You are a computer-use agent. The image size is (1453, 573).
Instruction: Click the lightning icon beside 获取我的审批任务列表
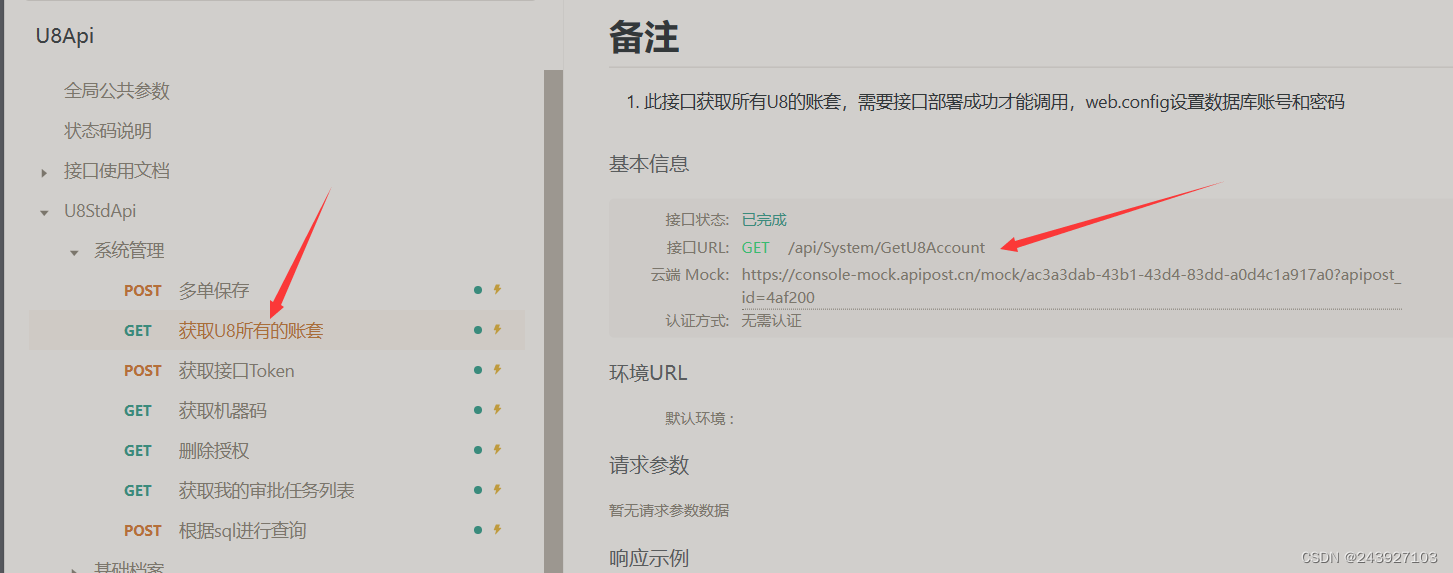pos(497,490)
